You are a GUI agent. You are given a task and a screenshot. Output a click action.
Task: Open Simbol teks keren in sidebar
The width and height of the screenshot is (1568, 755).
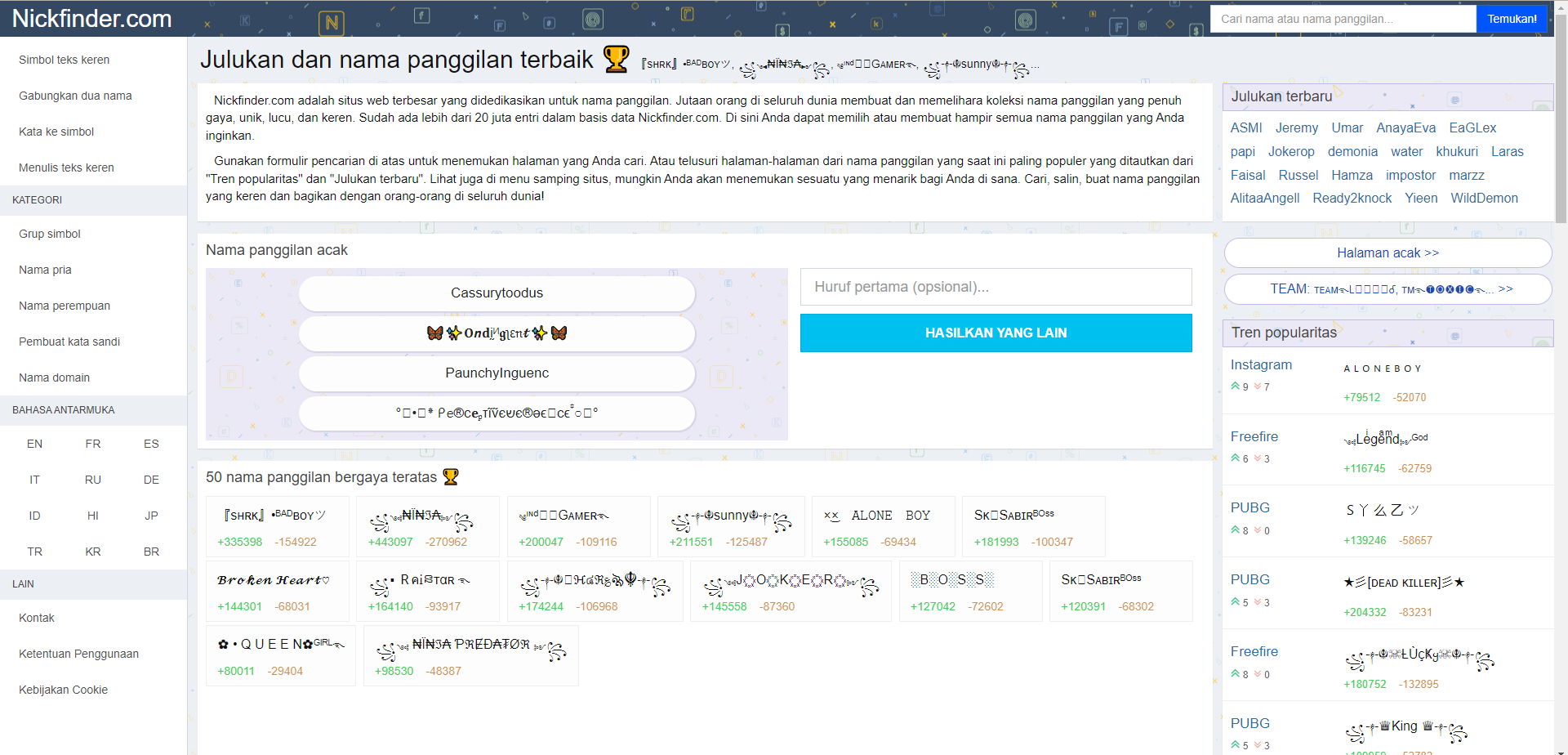[x=64, y=60]
